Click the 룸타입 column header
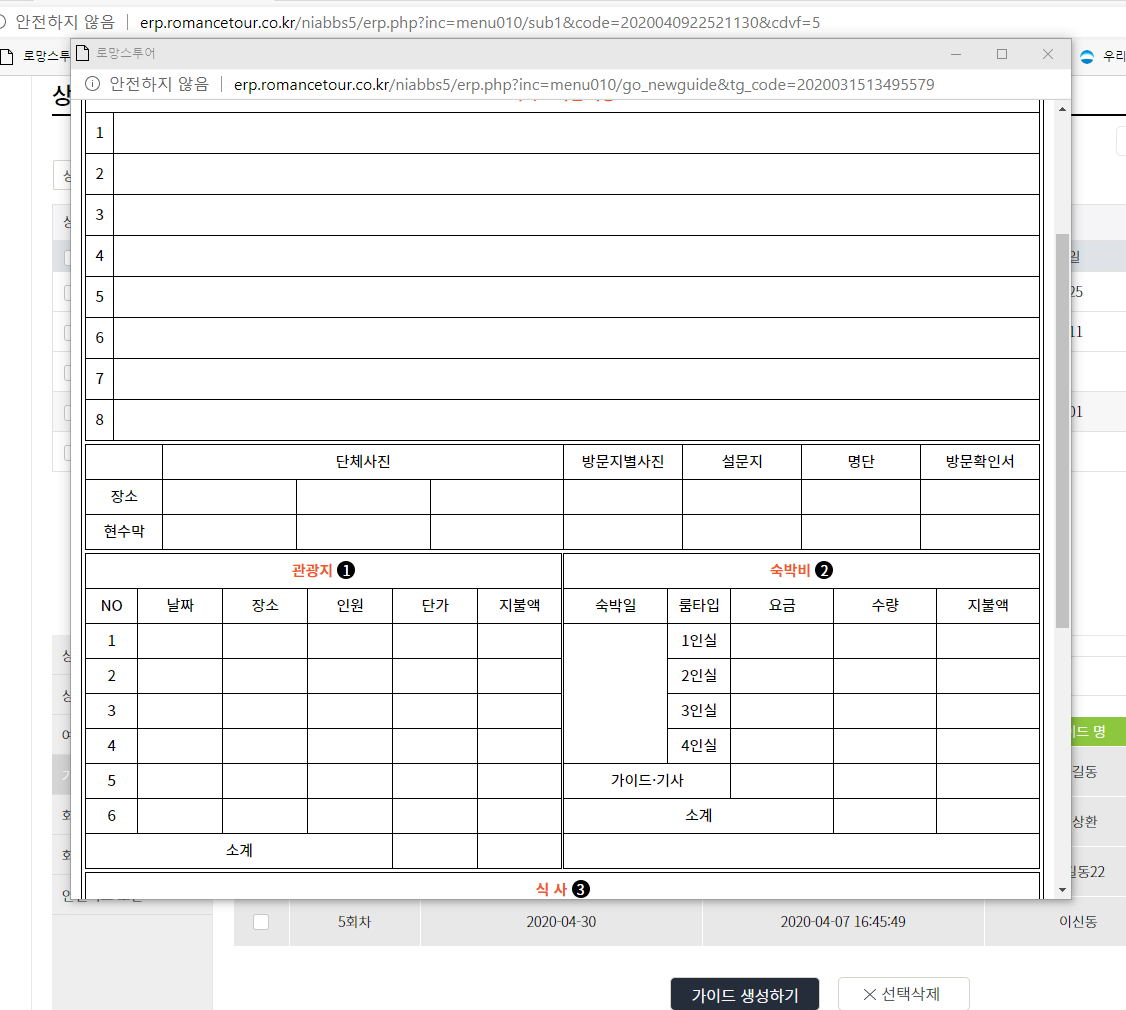 coord(699,606)
